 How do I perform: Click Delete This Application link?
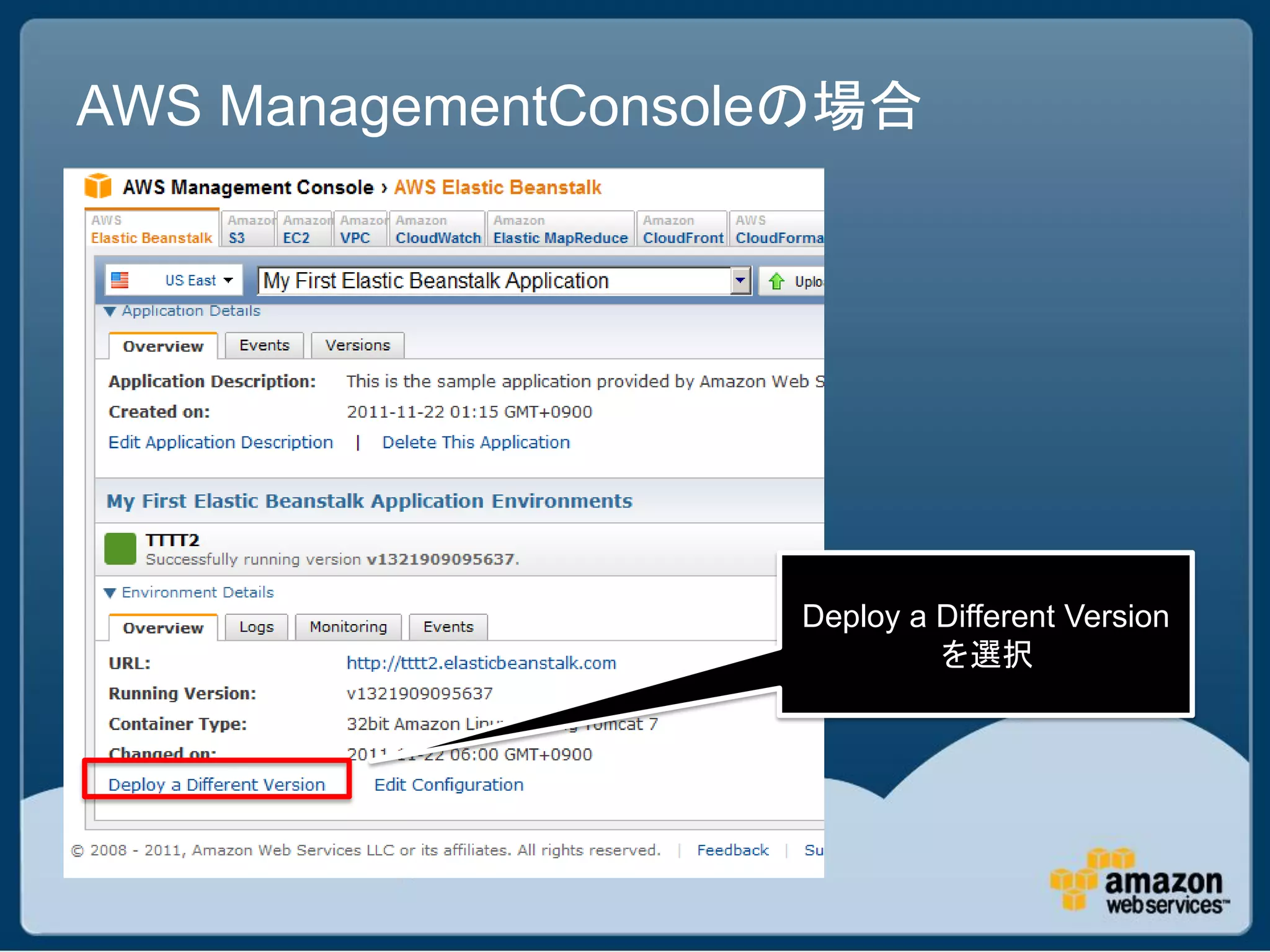(x=476, y=442)
